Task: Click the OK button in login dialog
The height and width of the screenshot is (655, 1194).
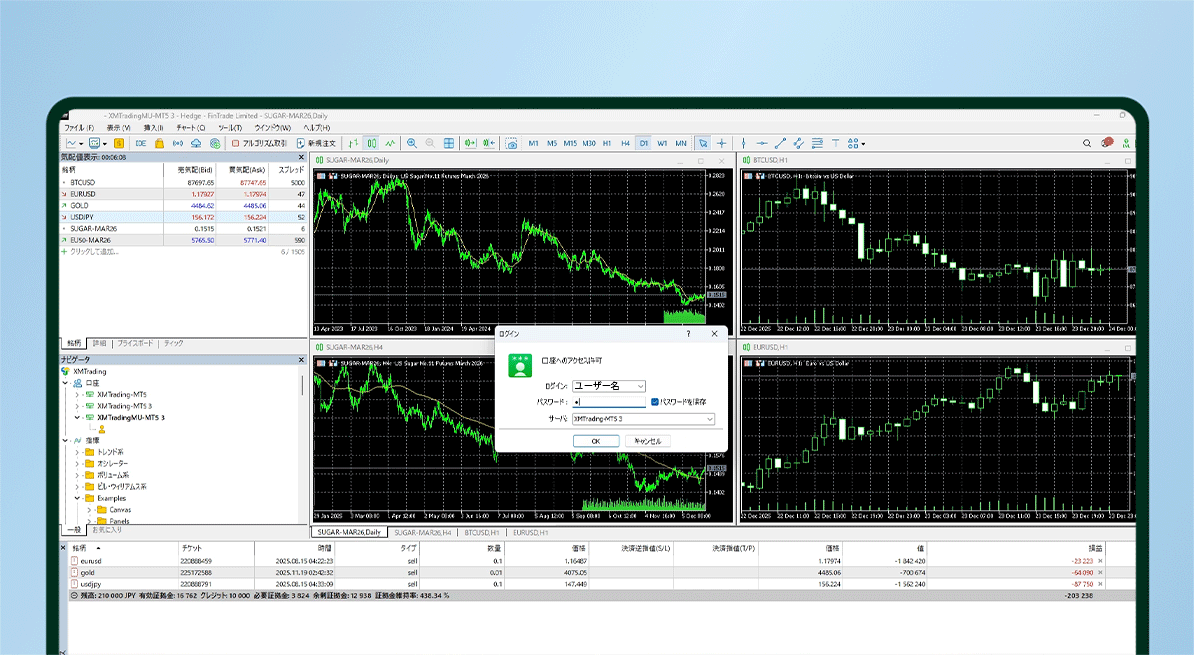Action: [595, 441]
